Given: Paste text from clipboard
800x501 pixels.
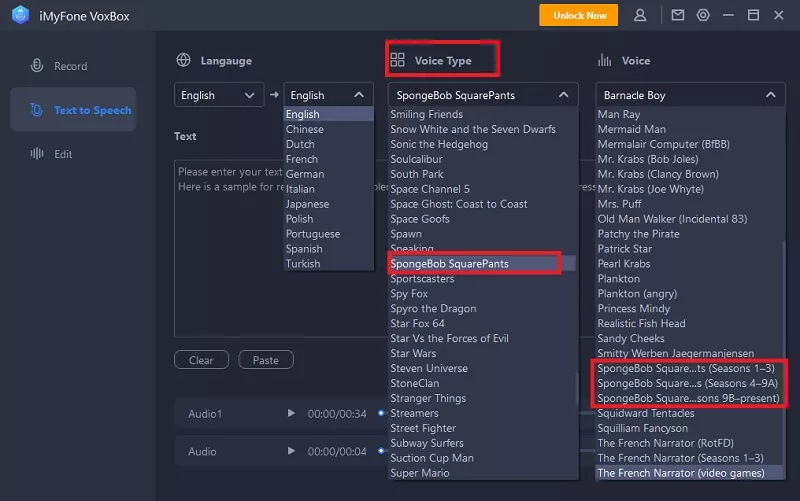Looking at the screenshot, I should point(266,360).
